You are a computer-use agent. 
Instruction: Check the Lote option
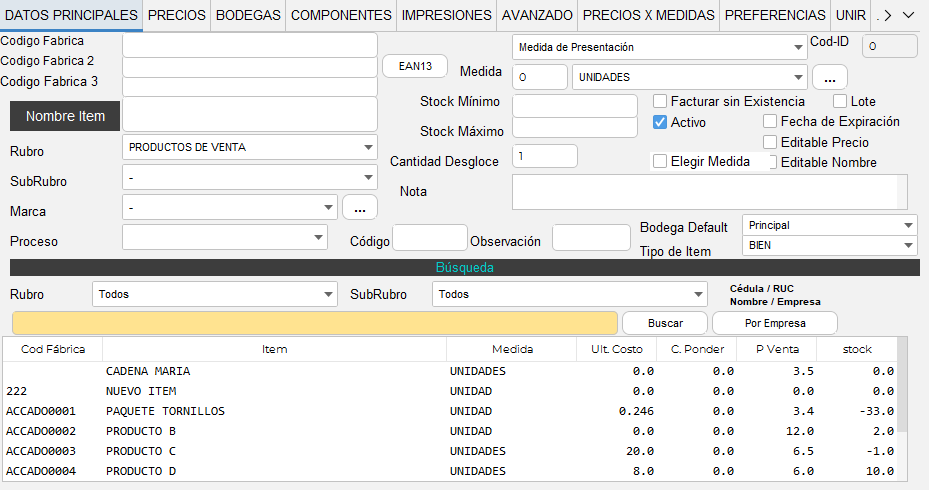click(840, 101)
